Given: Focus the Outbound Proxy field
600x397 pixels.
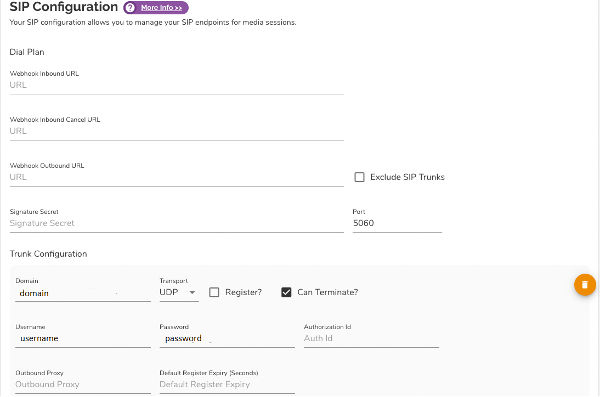Looking at the screenshot, I should [83, 384].
